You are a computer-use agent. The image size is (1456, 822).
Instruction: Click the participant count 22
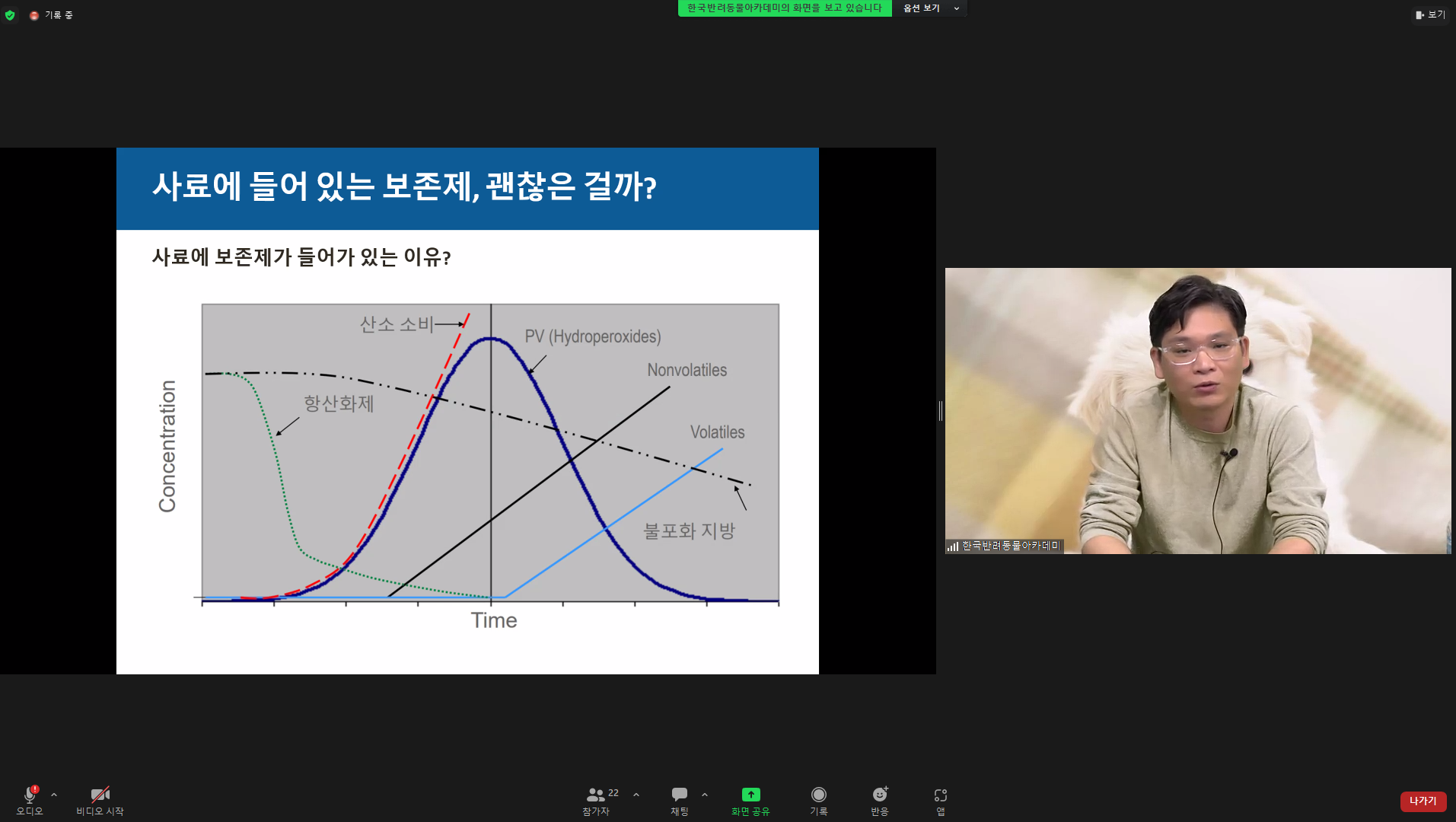(613, 793)
